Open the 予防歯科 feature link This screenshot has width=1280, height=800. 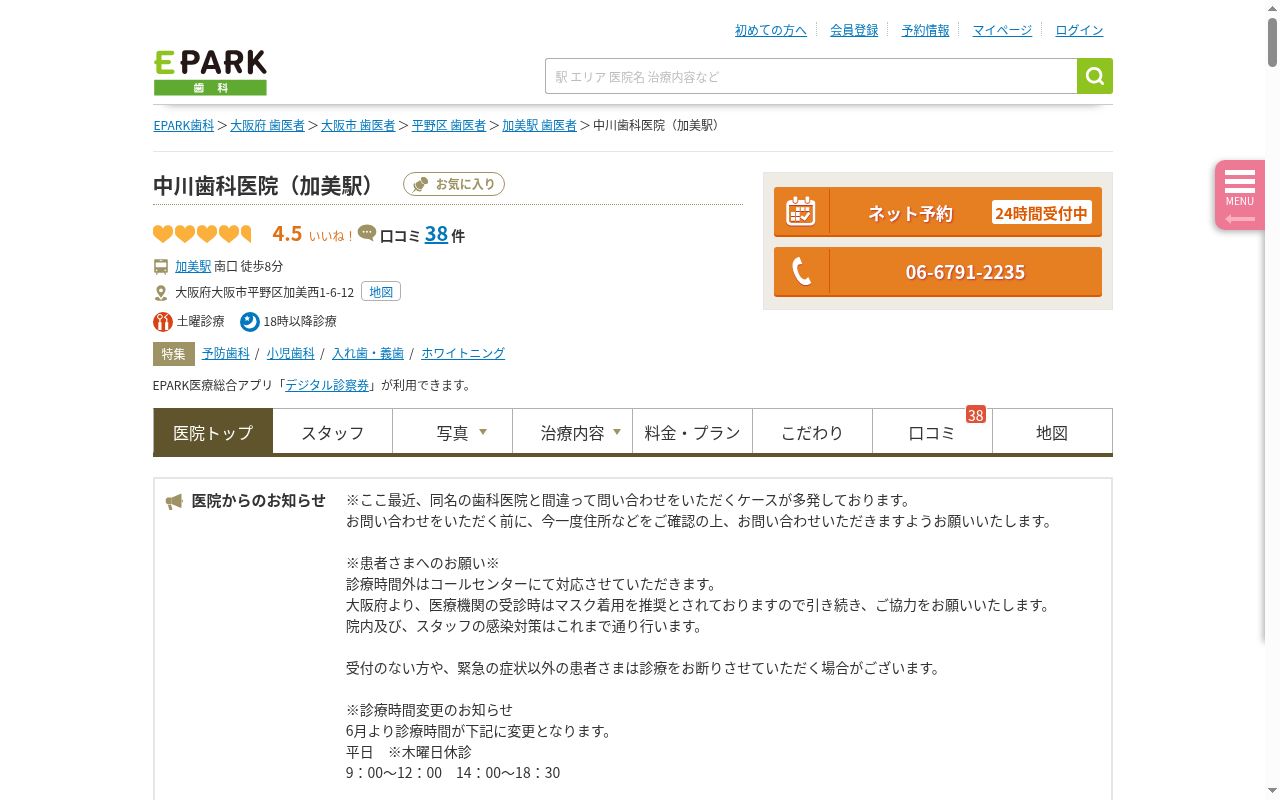pos(226,353)
